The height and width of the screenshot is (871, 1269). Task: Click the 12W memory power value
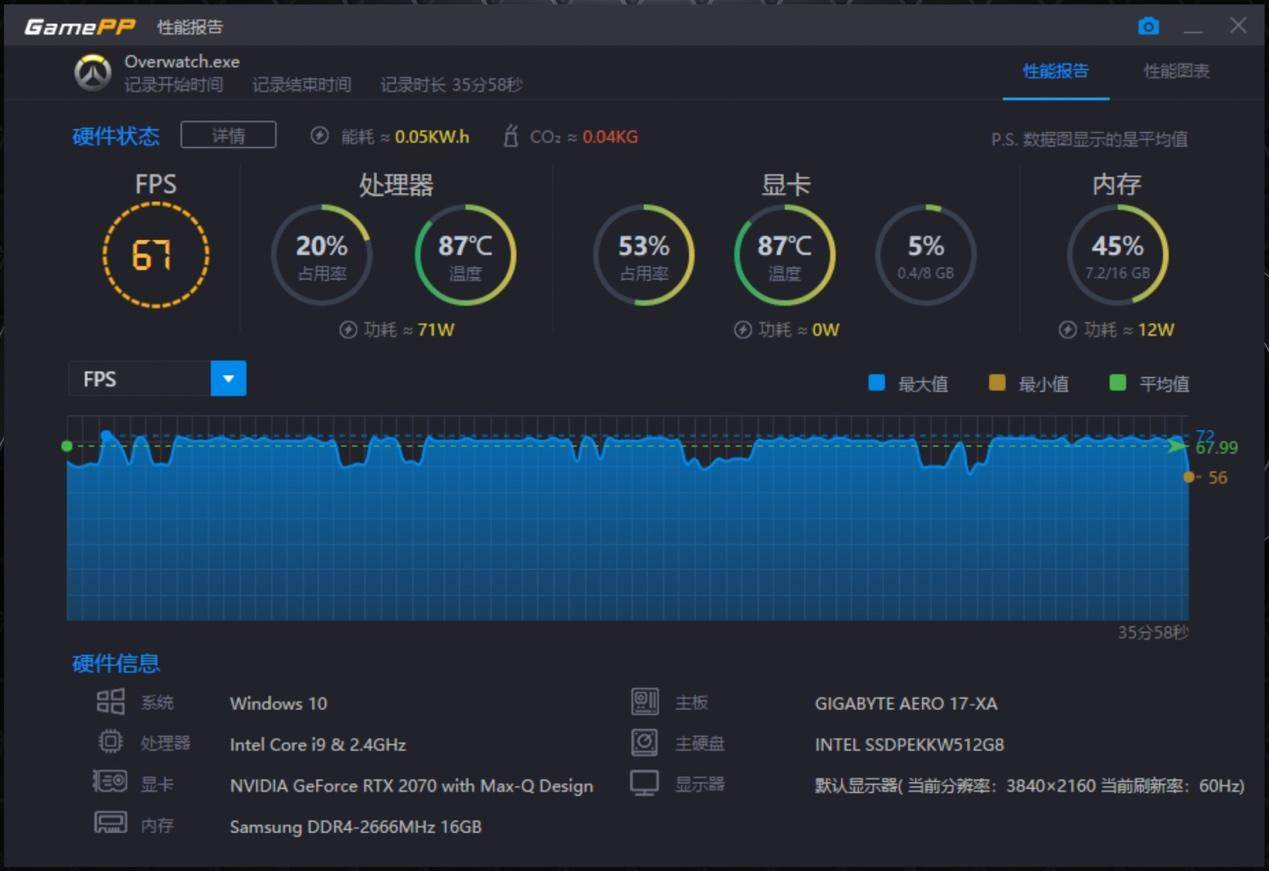tap(1156, 329)
